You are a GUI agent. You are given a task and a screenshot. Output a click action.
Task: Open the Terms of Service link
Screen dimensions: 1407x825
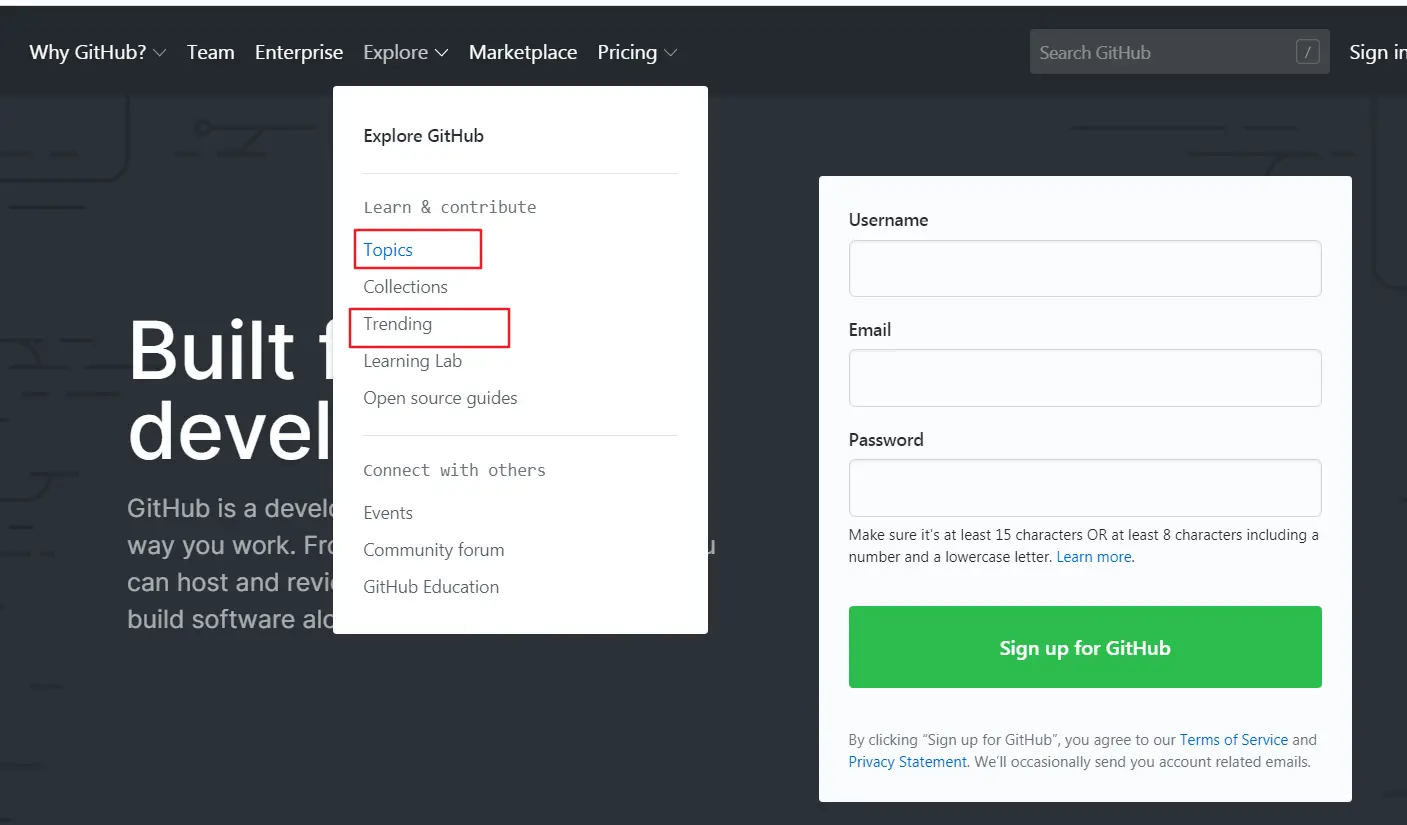click(x=1234, y=740)
